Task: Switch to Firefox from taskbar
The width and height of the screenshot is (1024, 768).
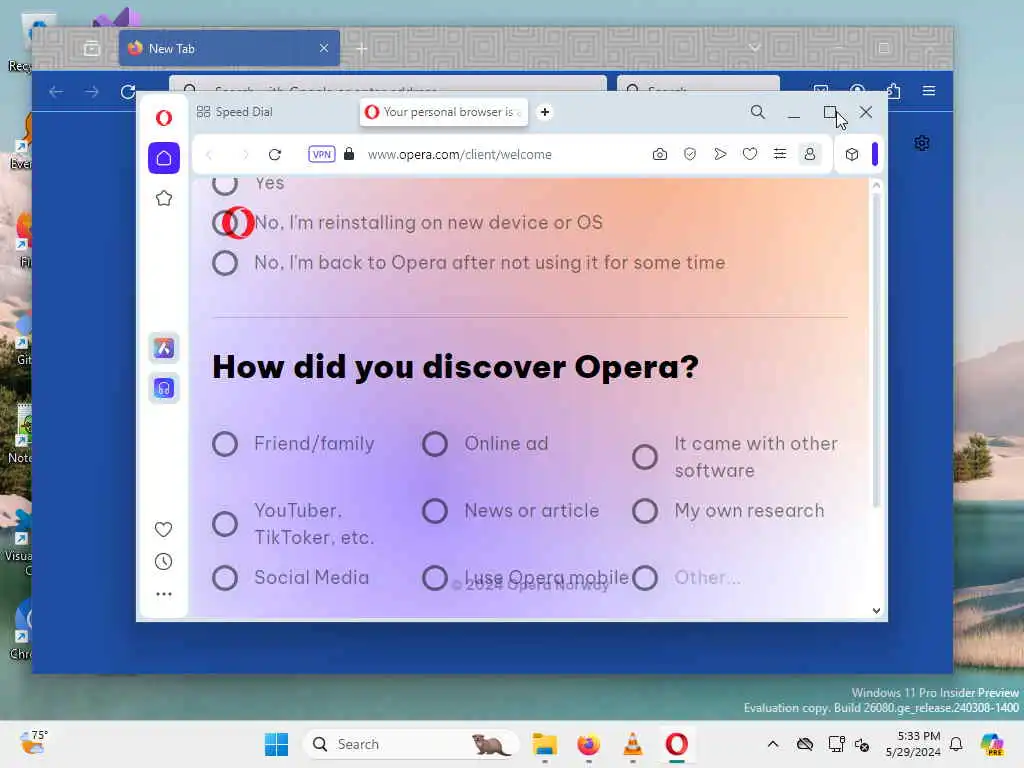Action: (x=588, y=744)
